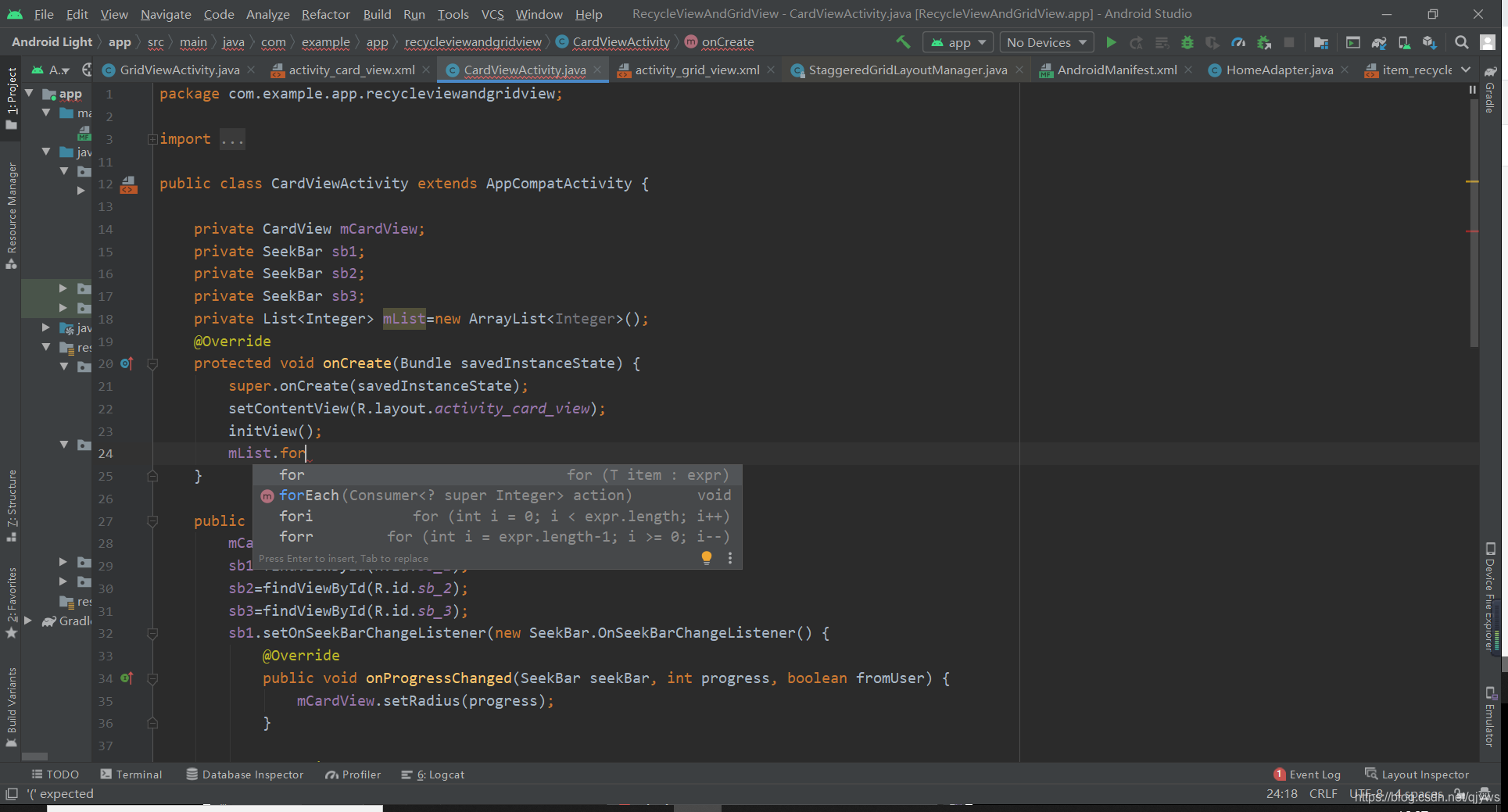The height and width of the screenshot is (812, 1508).
Task: Click project panel scope target icon
Action: coord(86,70)
